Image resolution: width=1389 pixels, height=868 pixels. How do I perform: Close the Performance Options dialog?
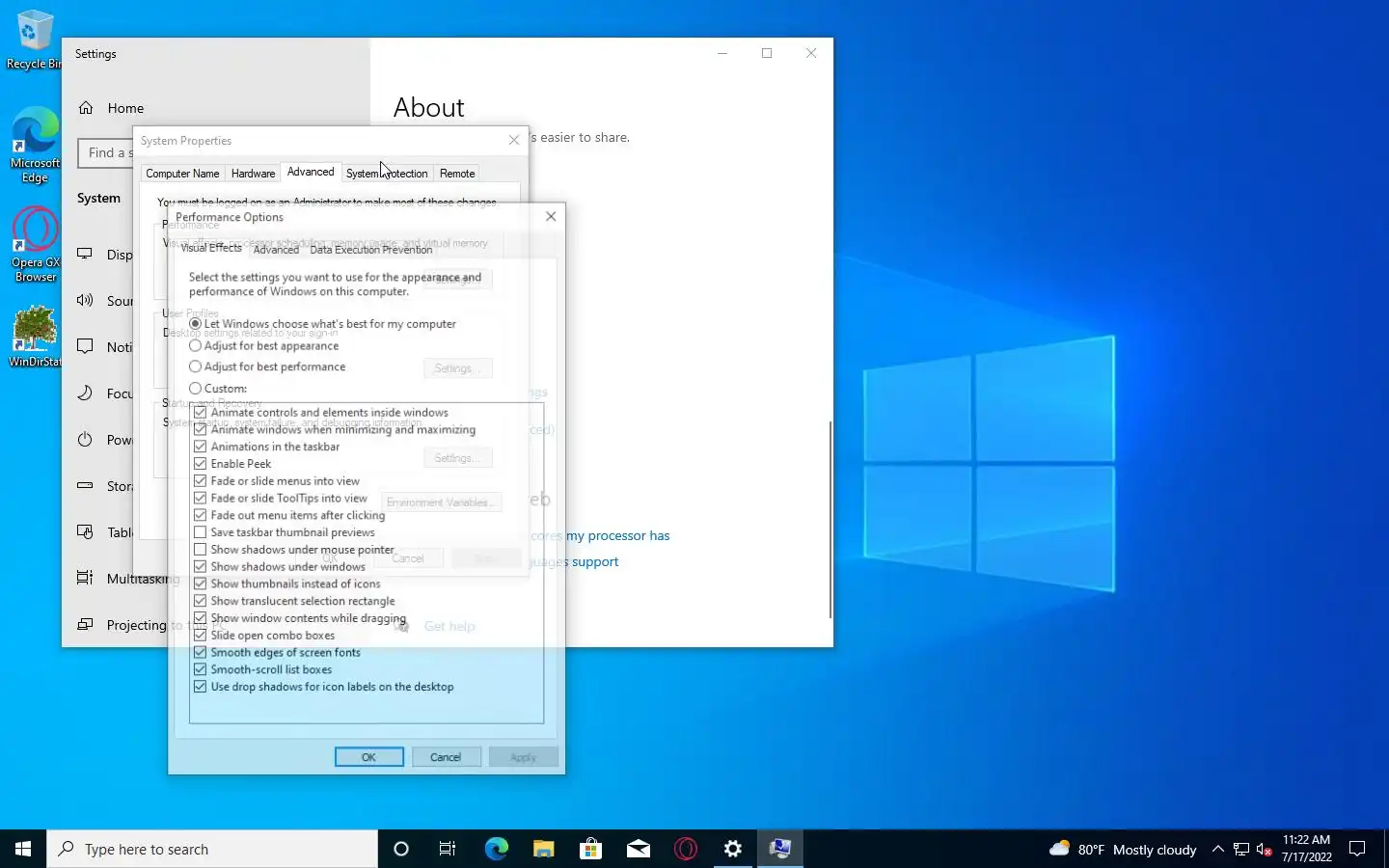click(551, 216)
